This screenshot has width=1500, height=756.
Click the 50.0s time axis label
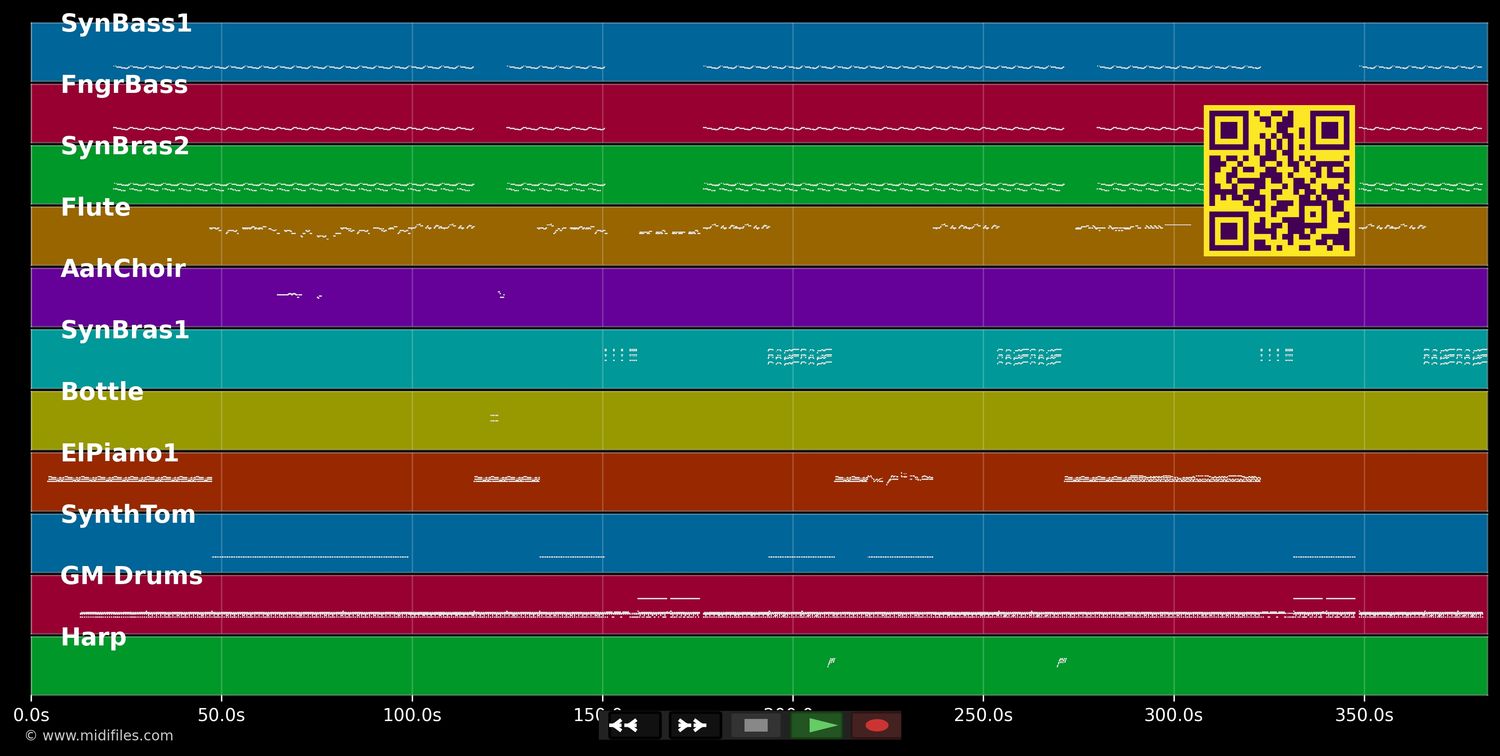tap(221, 715)
